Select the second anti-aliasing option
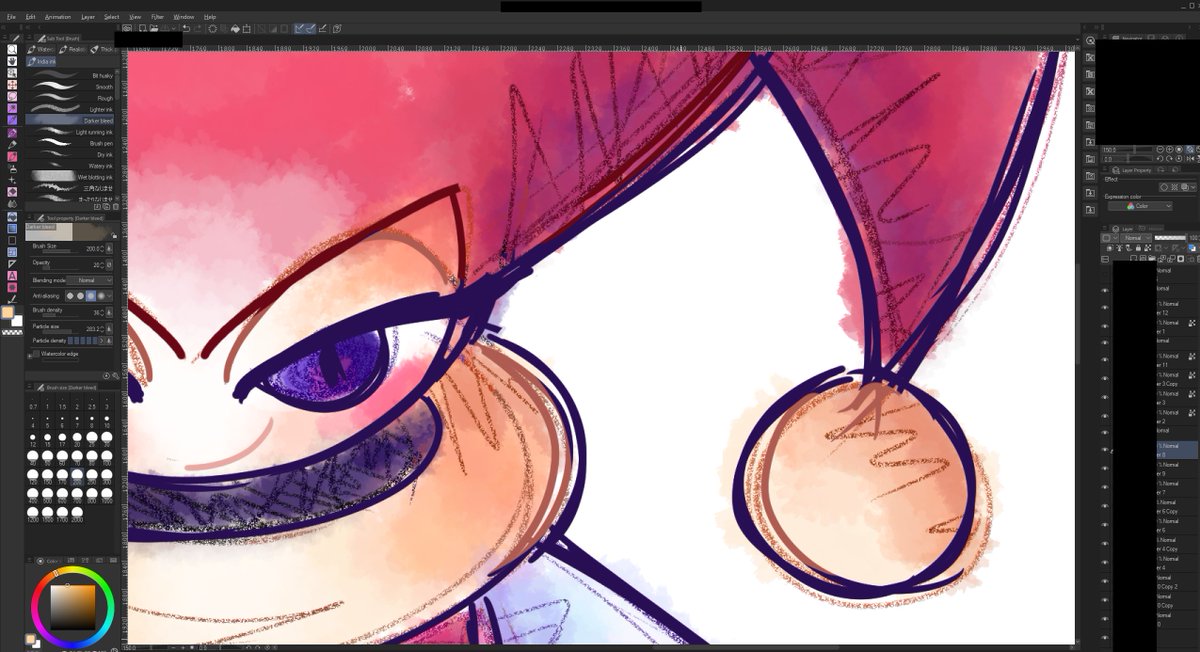Viewport: 1200px width, 652px height. (x=80, y=295)
